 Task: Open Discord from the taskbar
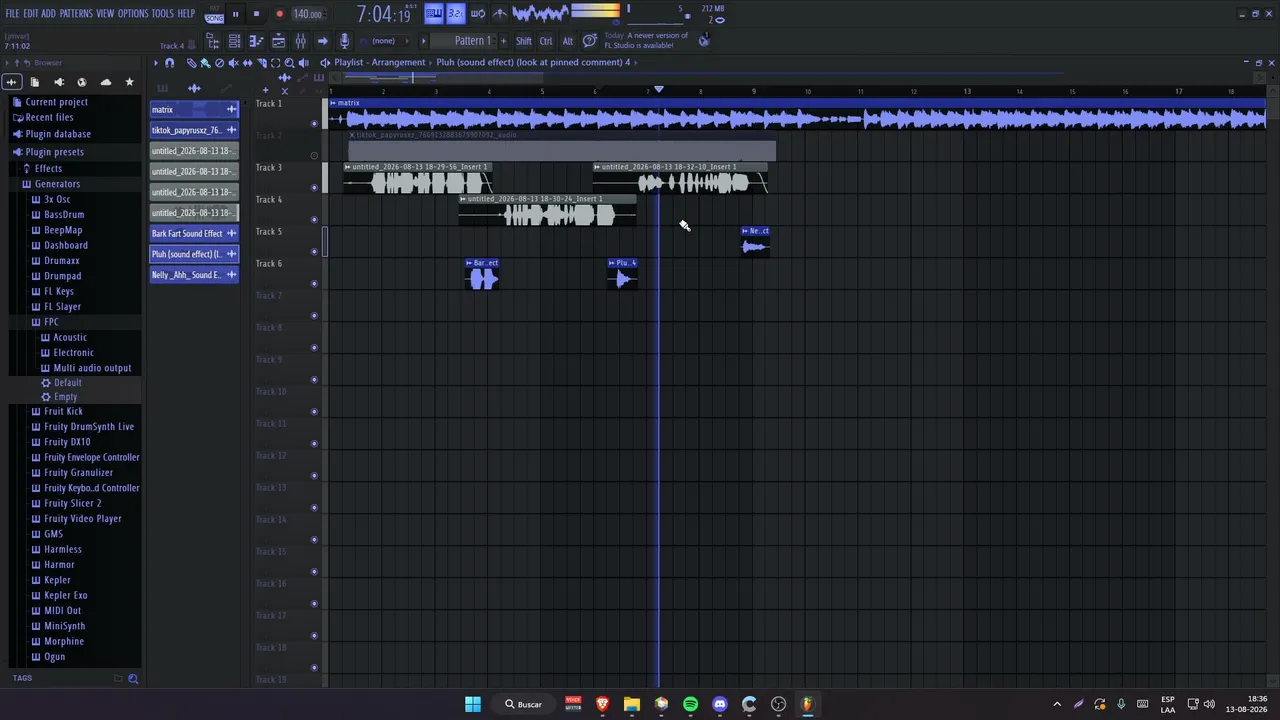pos(720,704)
